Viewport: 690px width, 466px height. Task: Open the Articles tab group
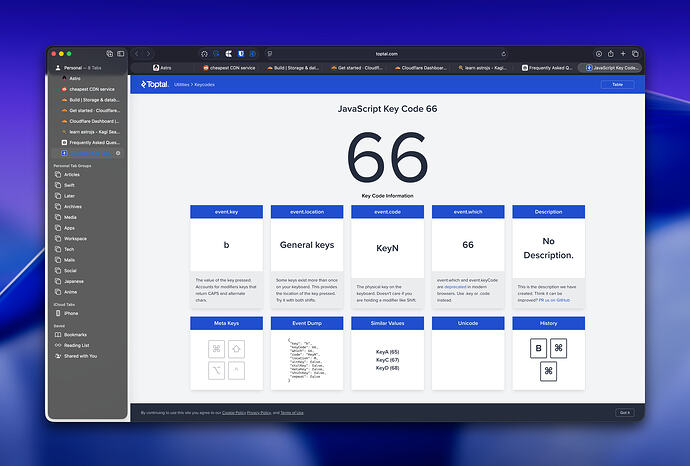pos(72,173)
